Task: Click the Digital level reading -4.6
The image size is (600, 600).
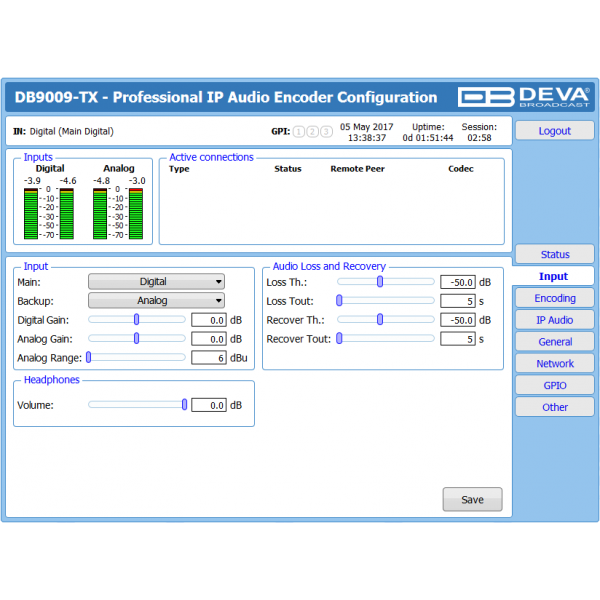Action: [x=68, y=181]
